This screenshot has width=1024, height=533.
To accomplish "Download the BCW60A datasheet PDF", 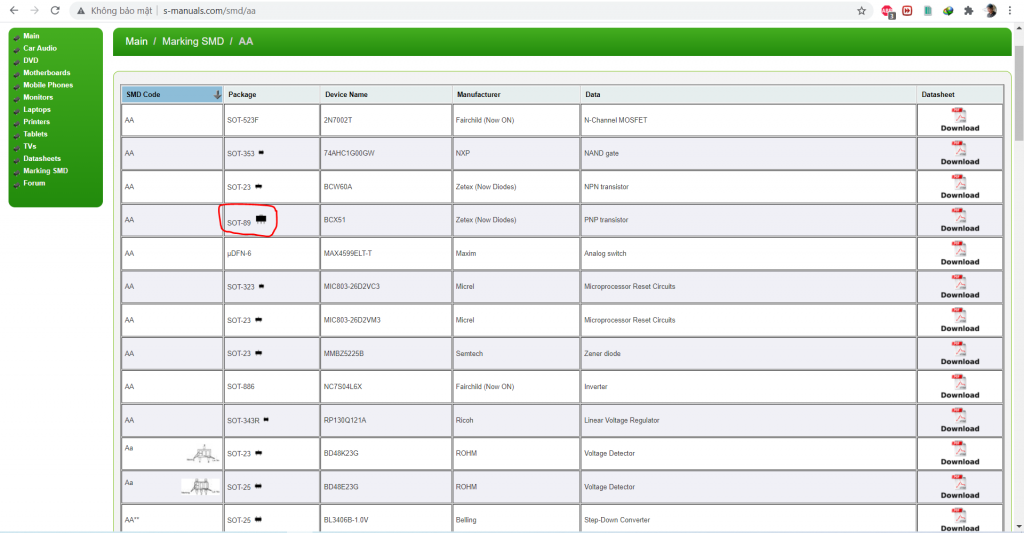I will pos(959,187).
